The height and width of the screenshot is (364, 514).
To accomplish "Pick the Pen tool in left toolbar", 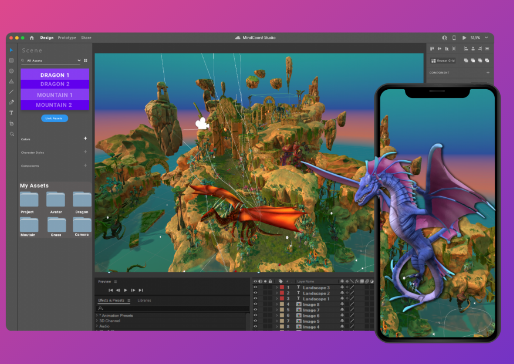I will click(11, 102).
